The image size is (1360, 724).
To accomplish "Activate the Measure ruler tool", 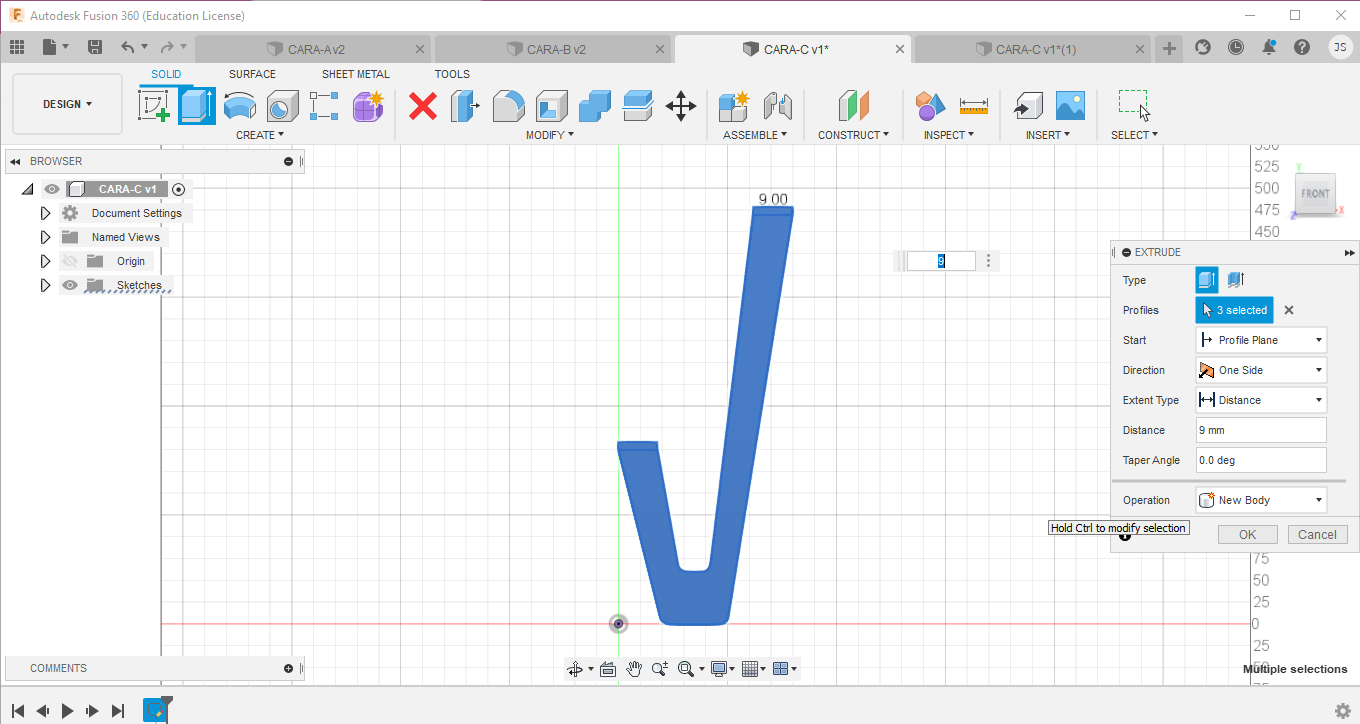I will pos(973,105).
